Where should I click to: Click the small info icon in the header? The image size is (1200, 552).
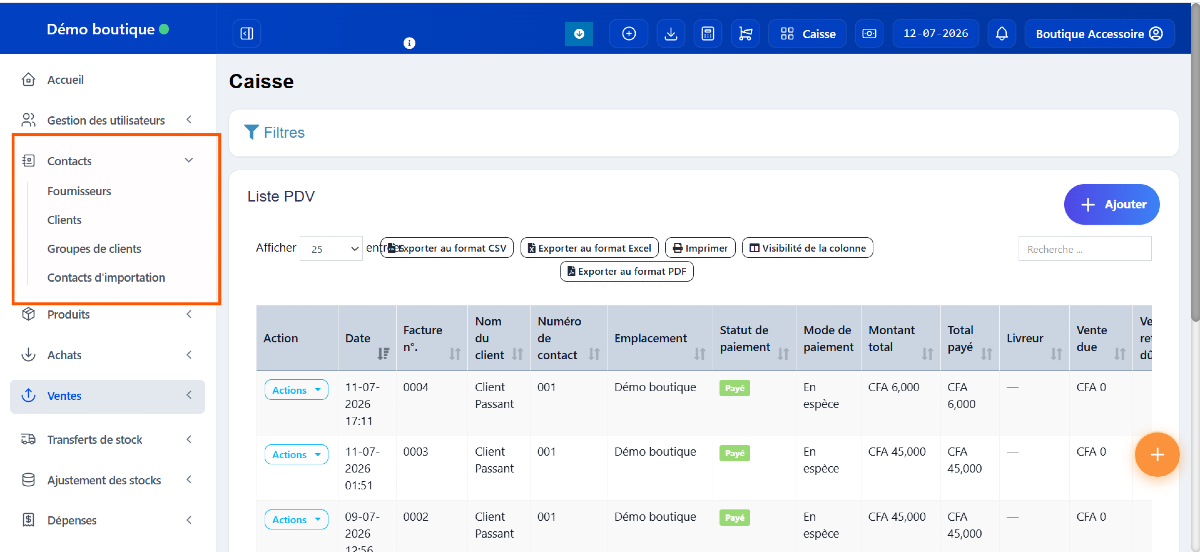pos(409,43)
